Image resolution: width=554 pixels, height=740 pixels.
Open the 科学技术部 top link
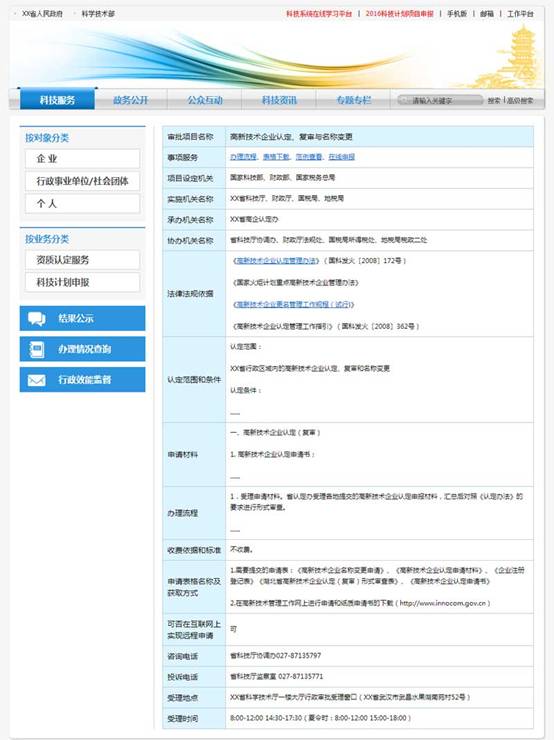(98, 14)
